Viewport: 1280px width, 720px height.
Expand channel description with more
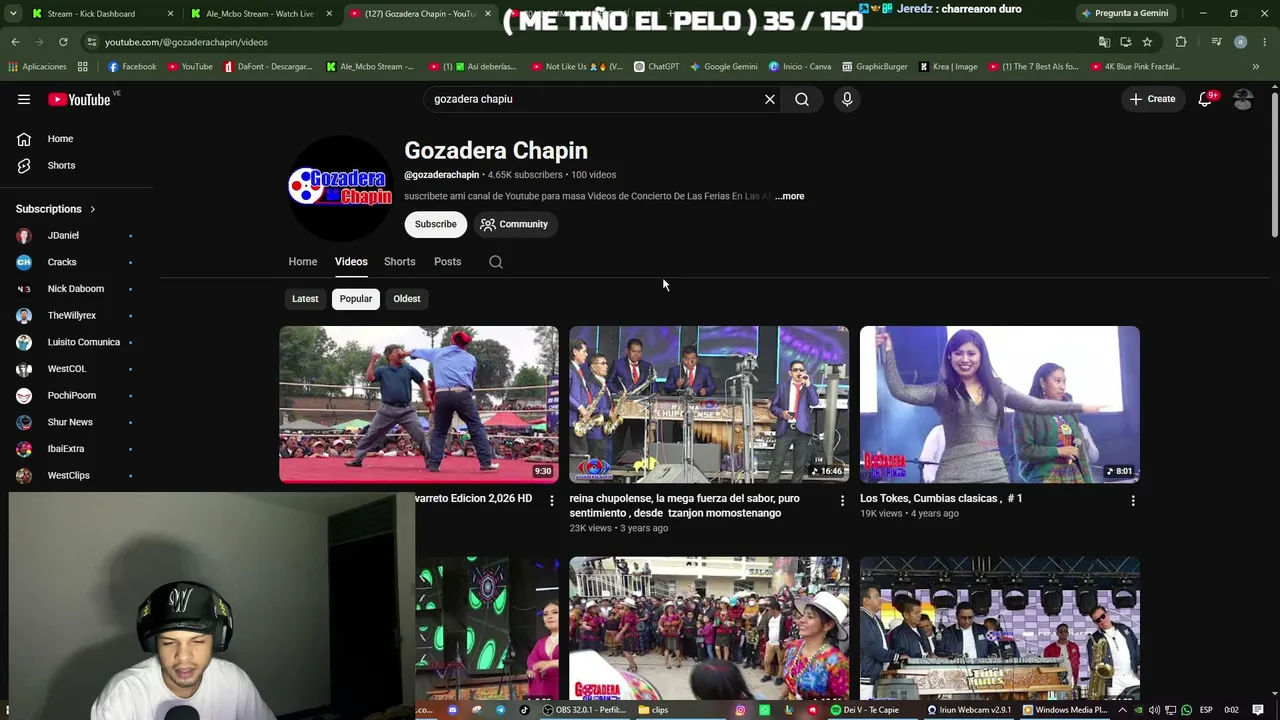[790, 196]
